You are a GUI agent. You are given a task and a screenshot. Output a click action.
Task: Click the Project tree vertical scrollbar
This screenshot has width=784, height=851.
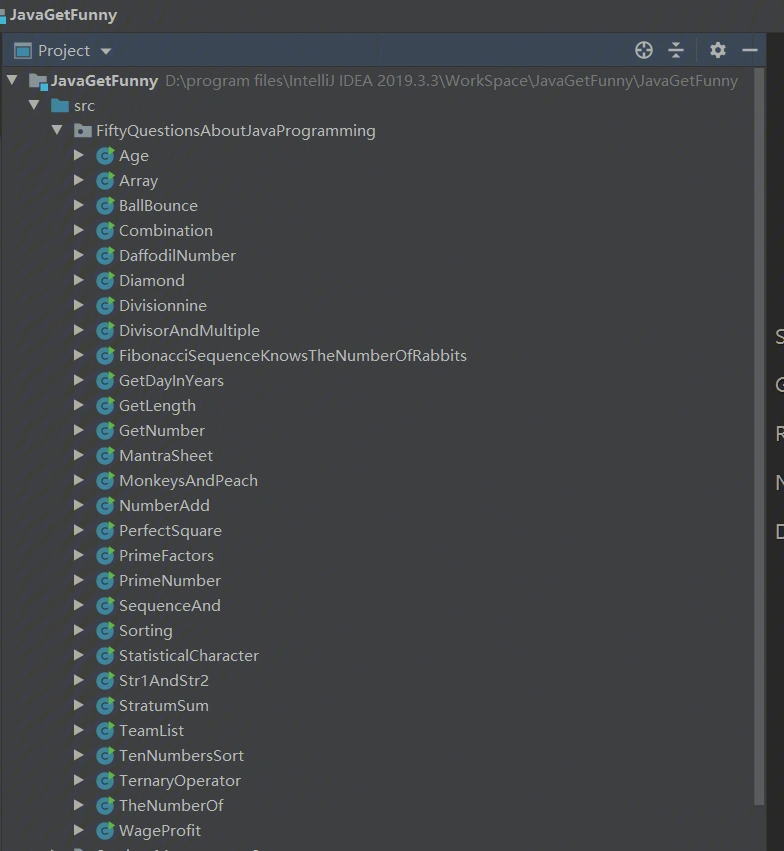[x=759, y=436]
